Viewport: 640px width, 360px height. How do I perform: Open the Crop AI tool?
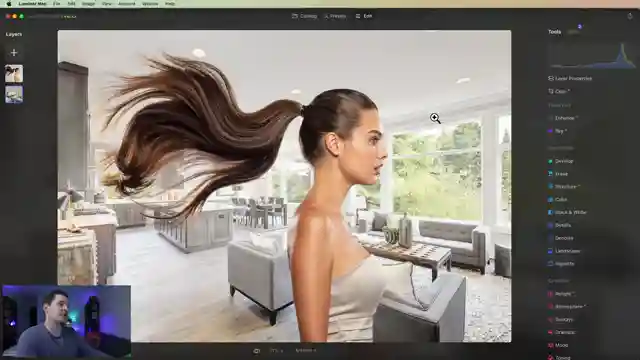click(559, 91)
